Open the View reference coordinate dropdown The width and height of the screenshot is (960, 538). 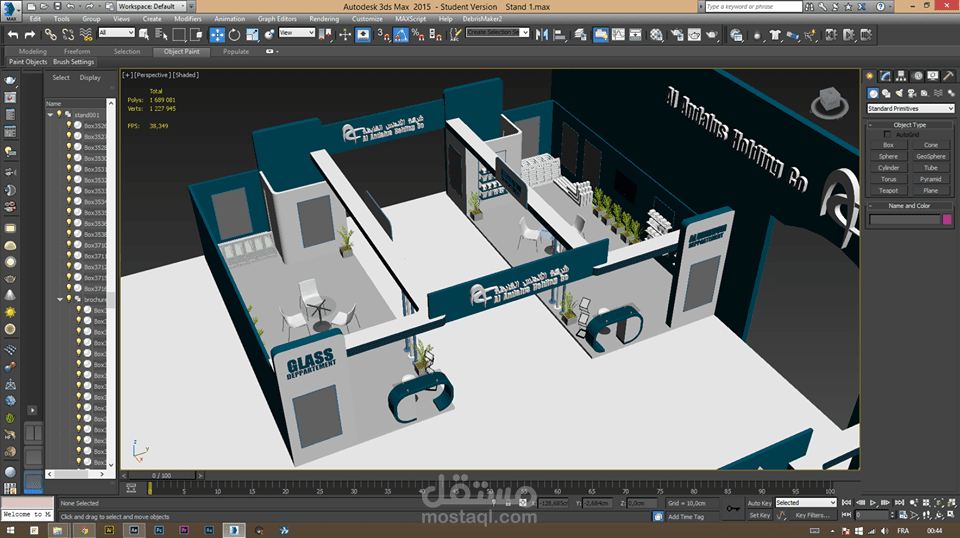tap(296, 32)
